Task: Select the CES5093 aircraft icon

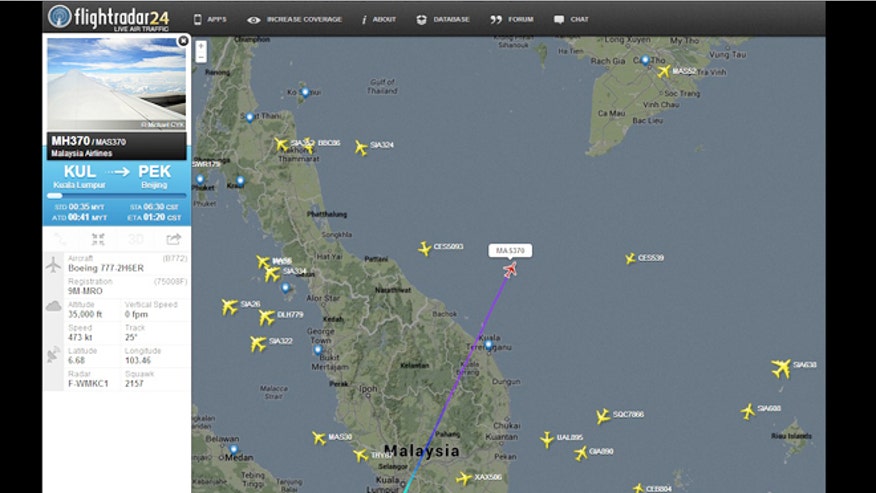Action: (x=425, y=248)
